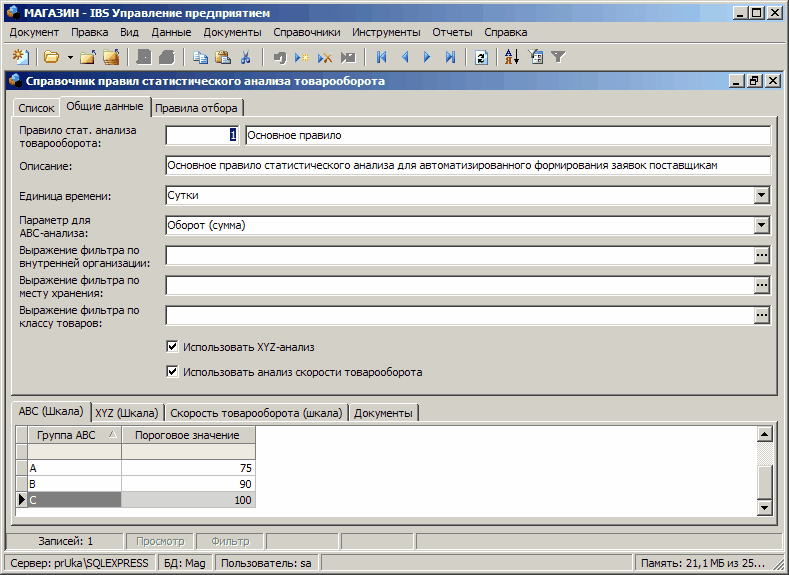This screenshot has height=575, width=789.
Task: Open the Справка menu
Action: (506, 32)
